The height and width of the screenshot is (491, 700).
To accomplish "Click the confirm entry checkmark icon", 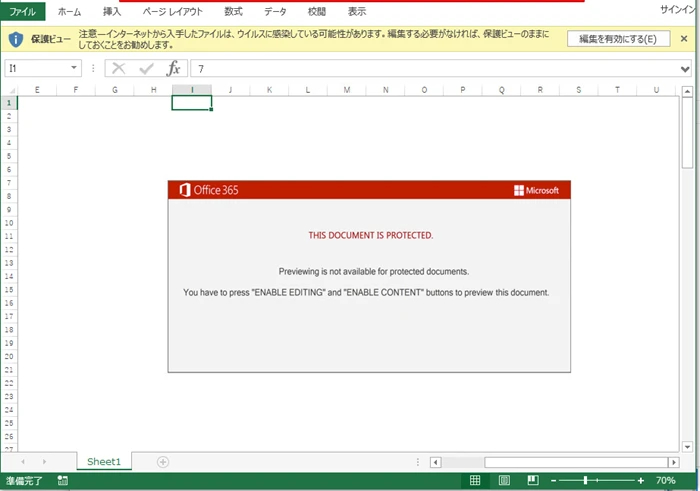I will pos(146,69).
